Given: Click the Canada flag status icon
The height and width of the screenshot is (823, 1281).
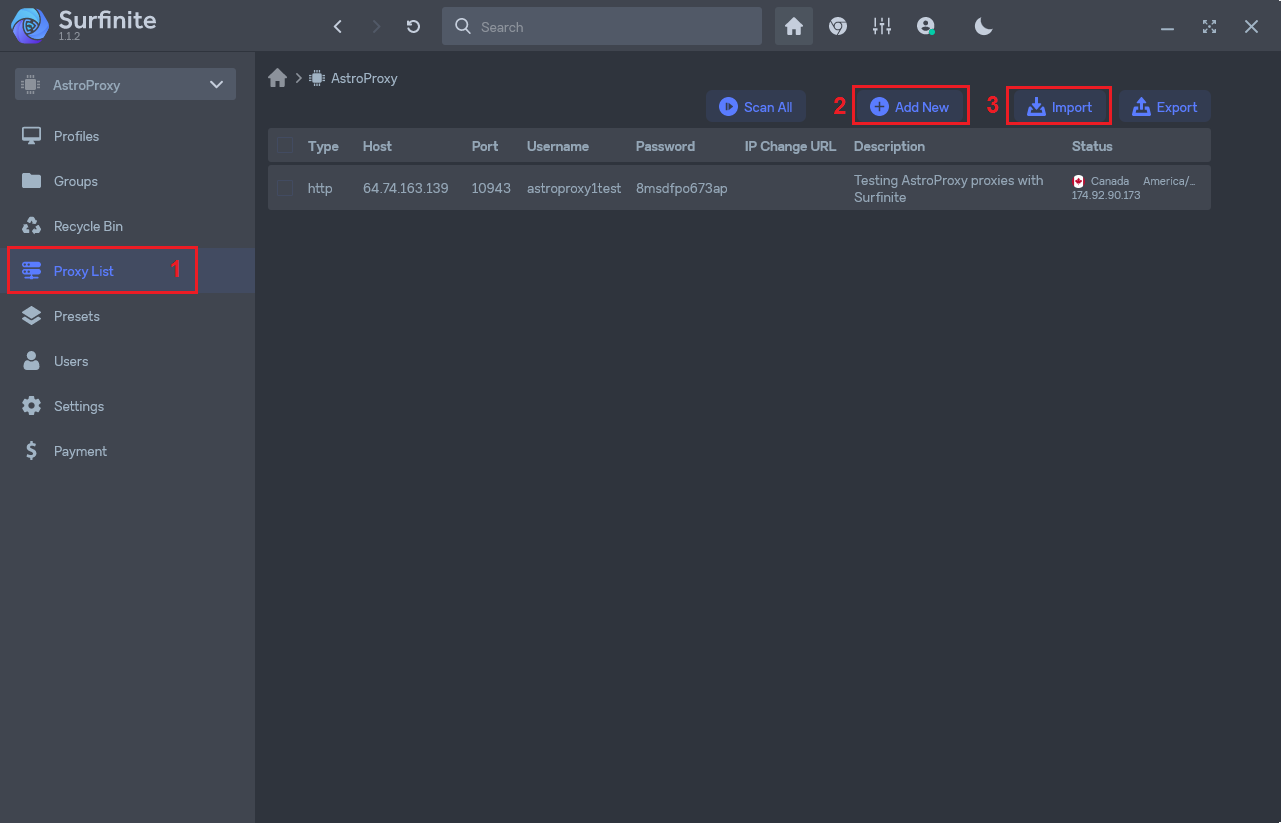Looking at the screenshot, I should tap(1078, 181).
